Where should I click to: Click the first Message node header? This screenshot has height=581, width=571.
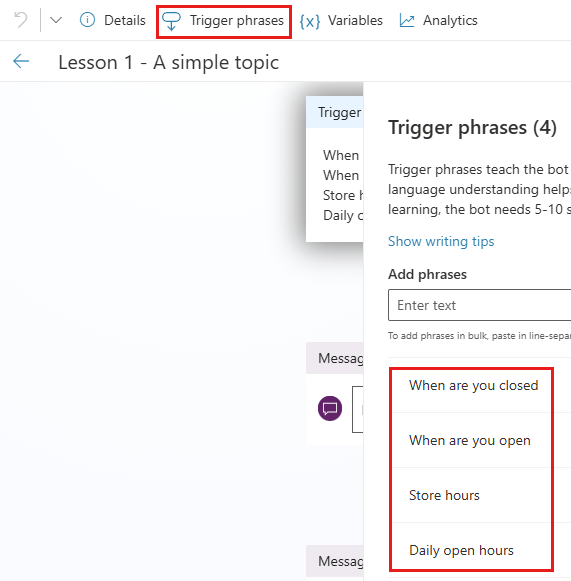tap(335, 358)
